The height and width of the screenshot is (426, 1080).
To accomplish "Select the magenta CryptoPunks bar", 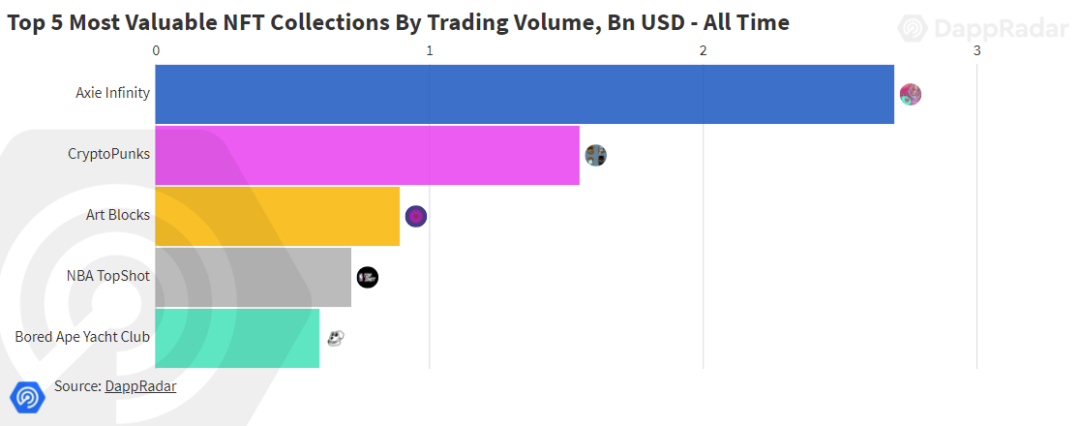I will tap(367, 155).
